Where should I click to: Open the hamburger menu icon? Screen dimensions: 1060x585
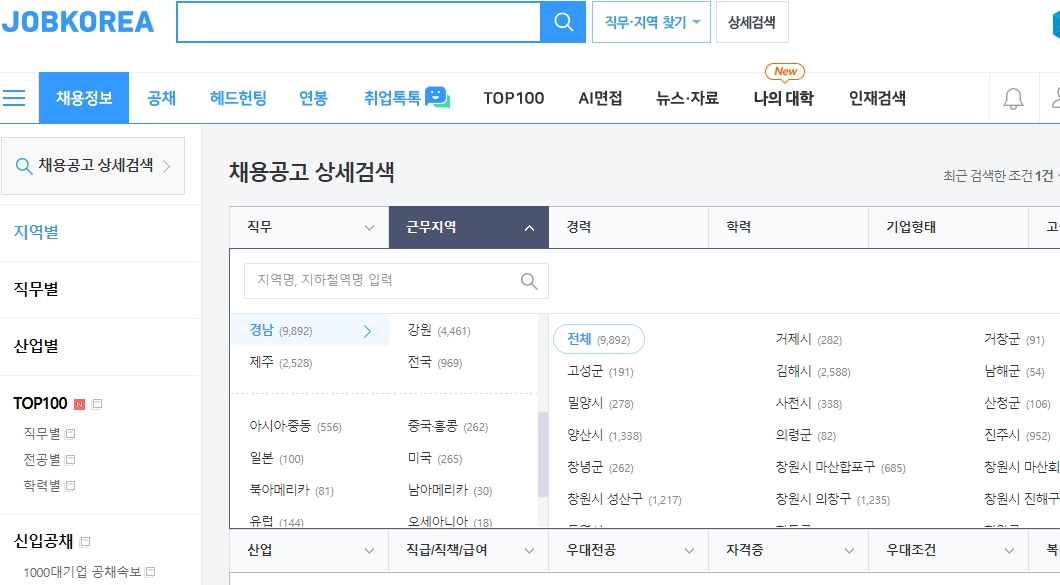click(x=14, y=98)
